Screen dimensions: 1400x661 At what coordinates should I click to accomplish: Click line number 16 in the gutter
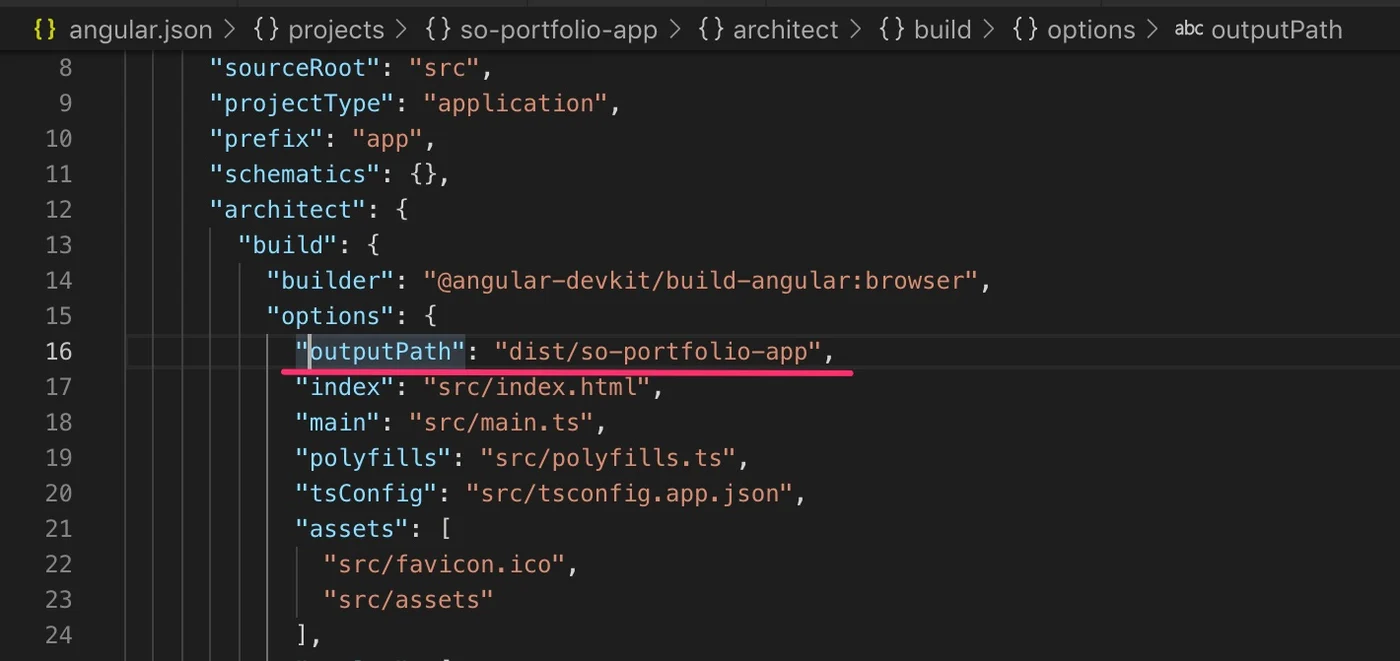59,351
